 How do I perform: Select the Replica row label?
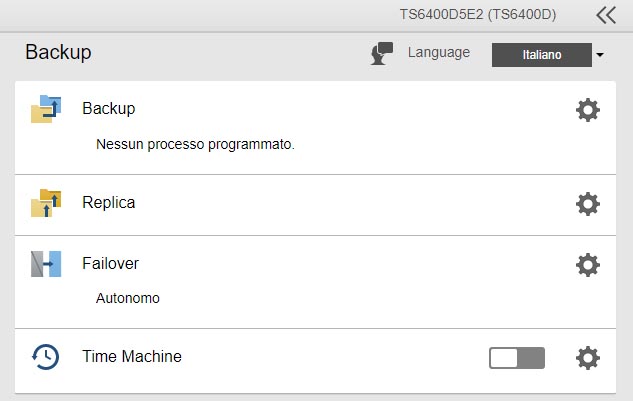(108, 202)
